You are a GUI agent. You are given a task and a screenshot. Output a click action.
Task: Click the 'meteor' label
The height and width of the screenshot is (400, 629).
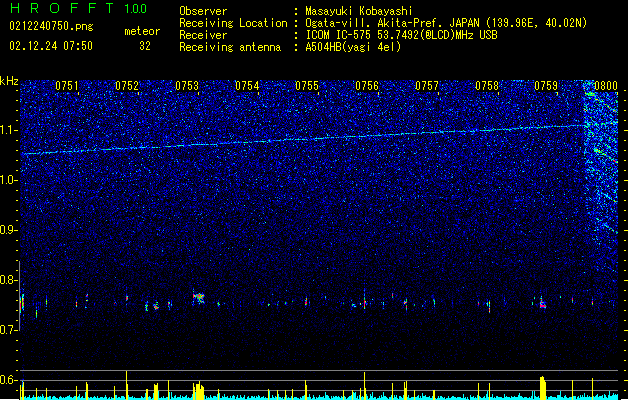click(x=142, y=31)
